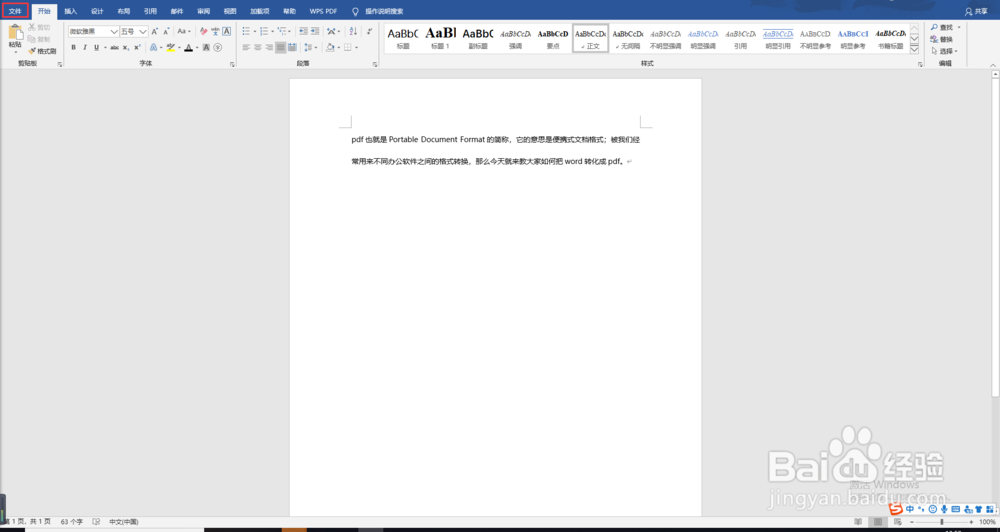Click the Sogou IME microphone icon
Screen dimensions: 1000x532
(x=944, y=509)
